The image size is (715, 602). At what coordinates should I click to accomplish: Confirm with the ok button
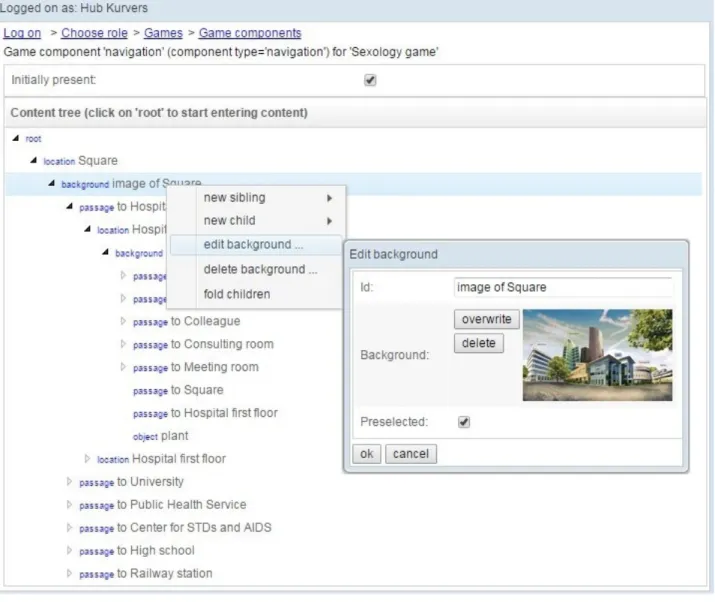tap(367, 454)
